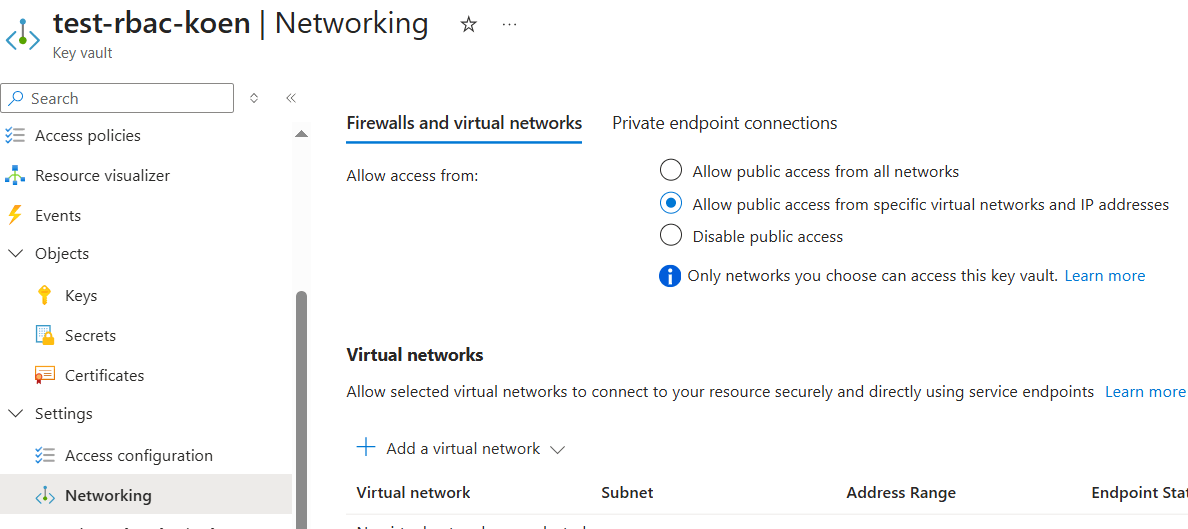This screenshot has width=1188, height=529.
Task: Favorite this key vault with star icon
Action: point(468,25)
